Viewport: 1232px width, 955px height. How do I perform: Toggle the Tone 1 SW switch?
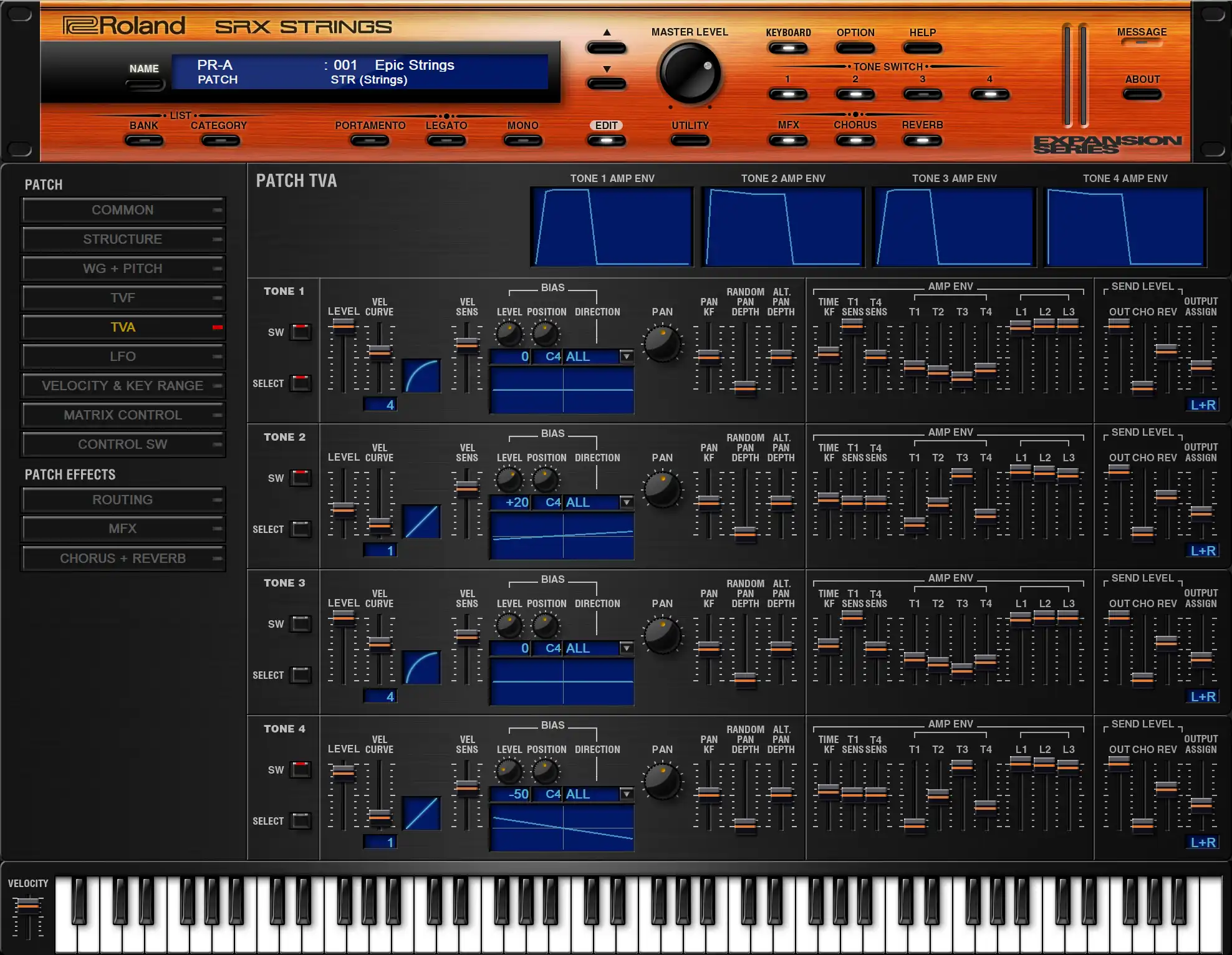301,332
